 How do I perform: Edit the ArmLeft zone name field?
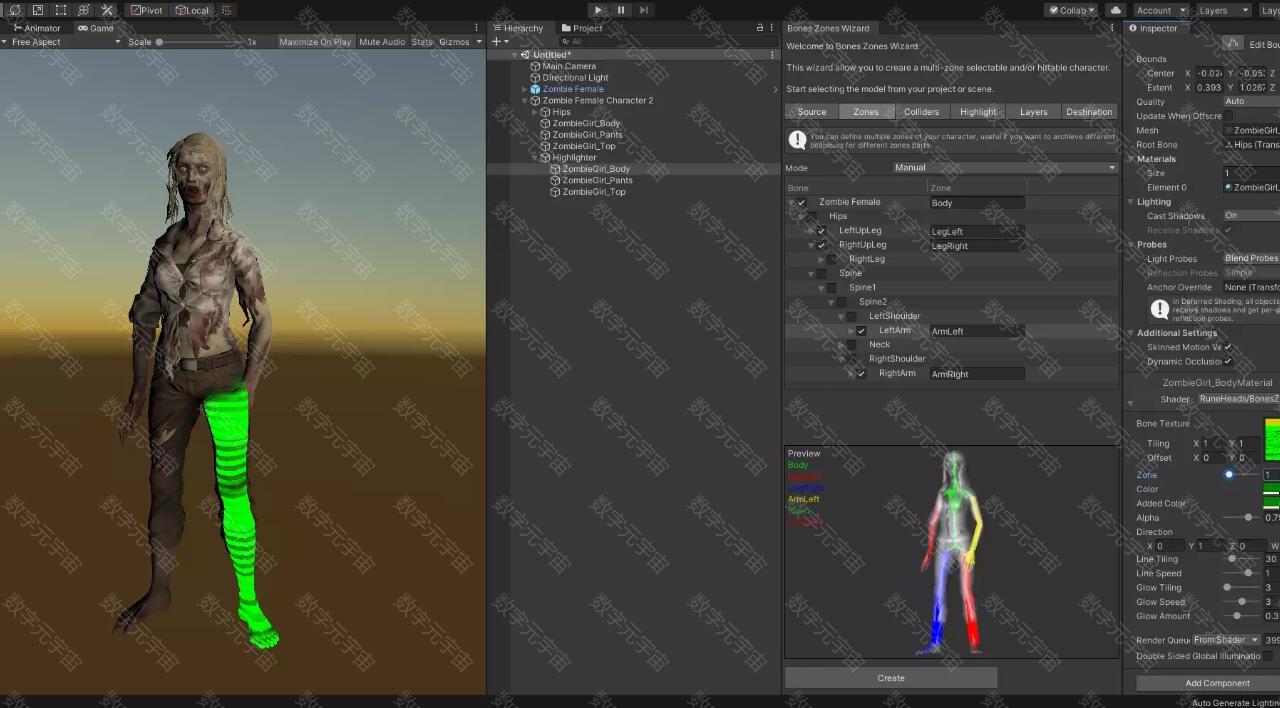[977, 331]
